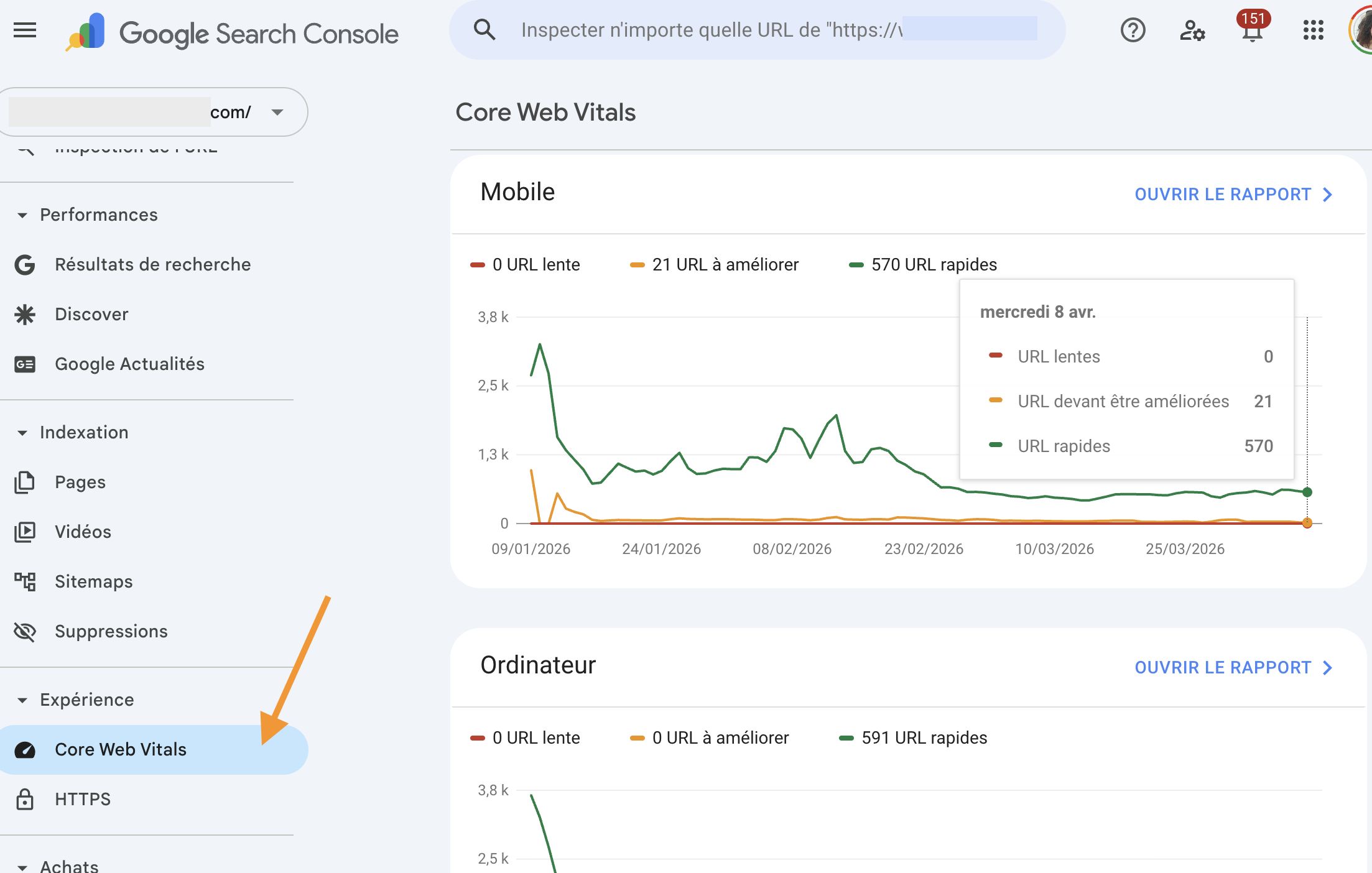
Task: Open the help menu
Action: click(x=1133, y=29)
